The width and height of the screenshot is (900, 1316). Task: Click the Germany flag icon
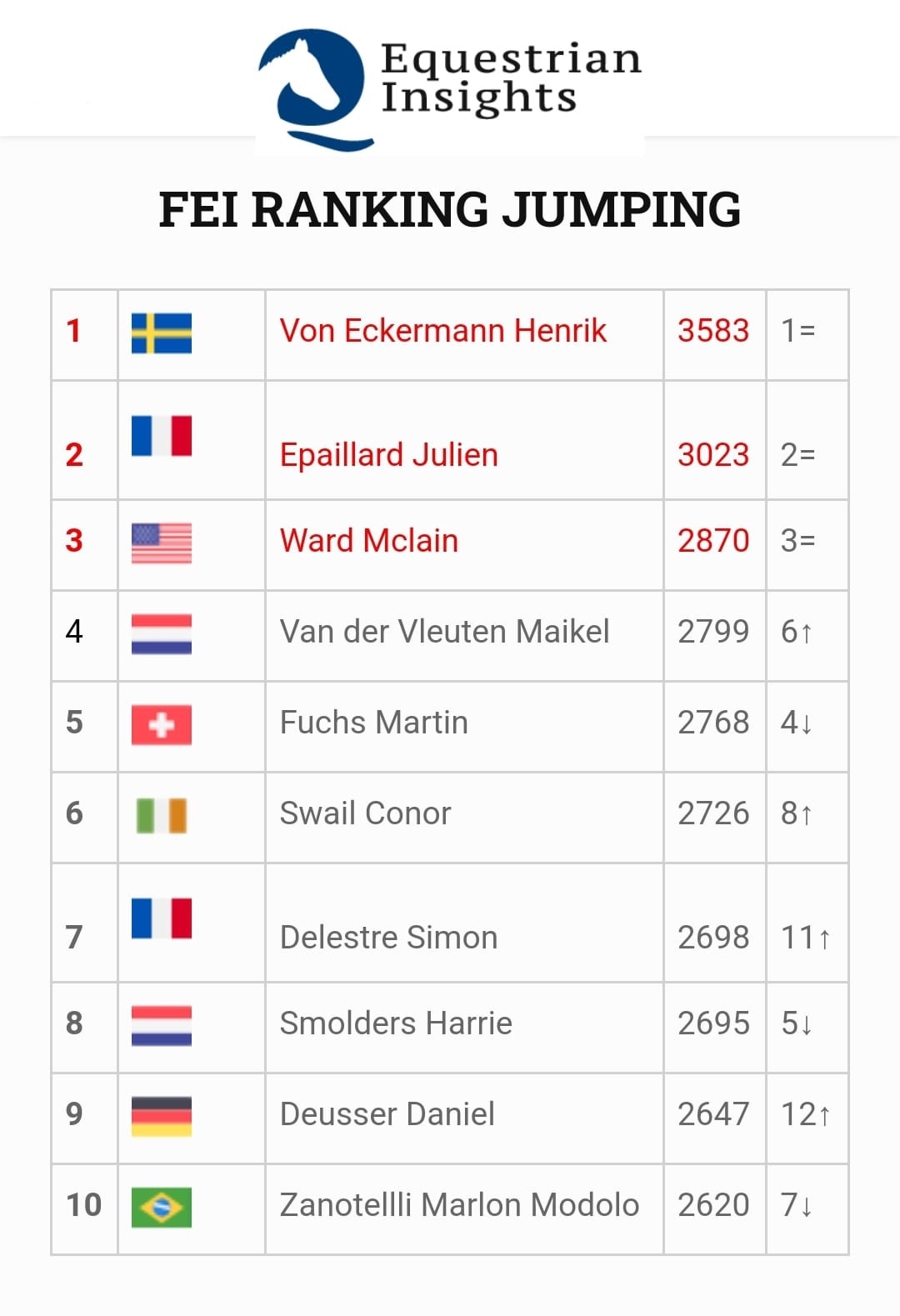coord(162,1116)
